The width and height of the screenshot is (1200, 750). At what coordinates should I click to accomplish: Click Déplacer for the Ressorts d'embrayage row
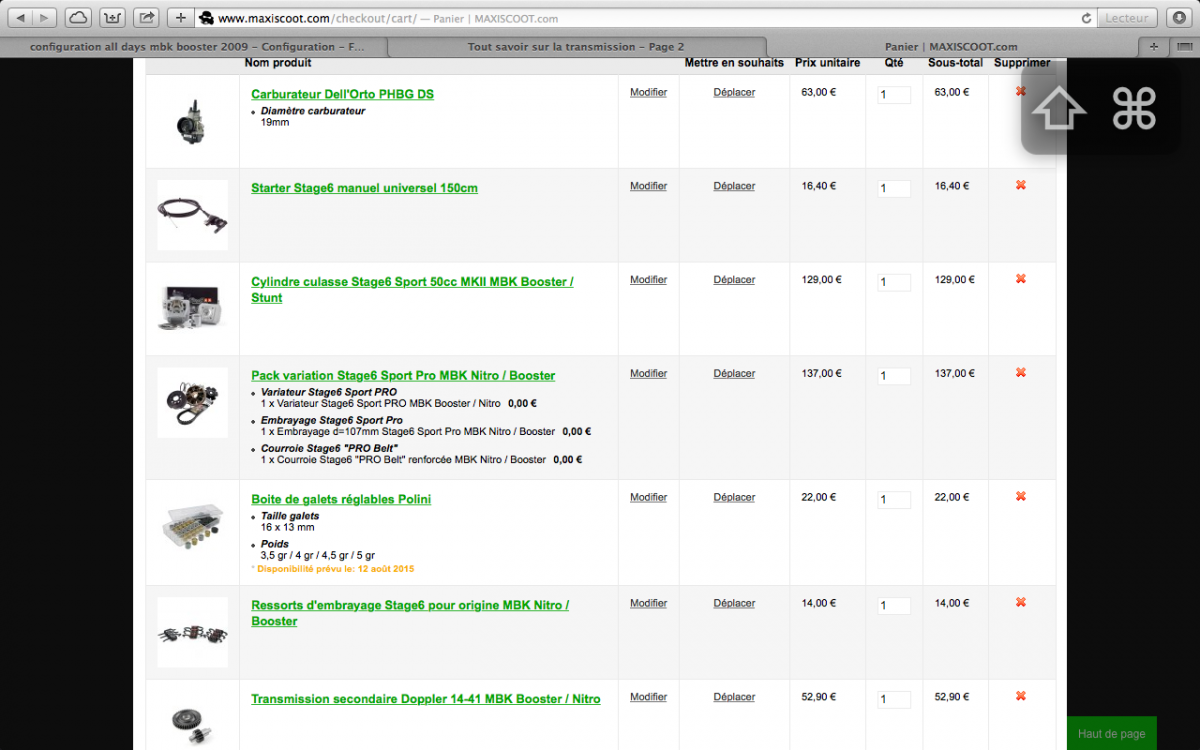[x=734, y=604]
